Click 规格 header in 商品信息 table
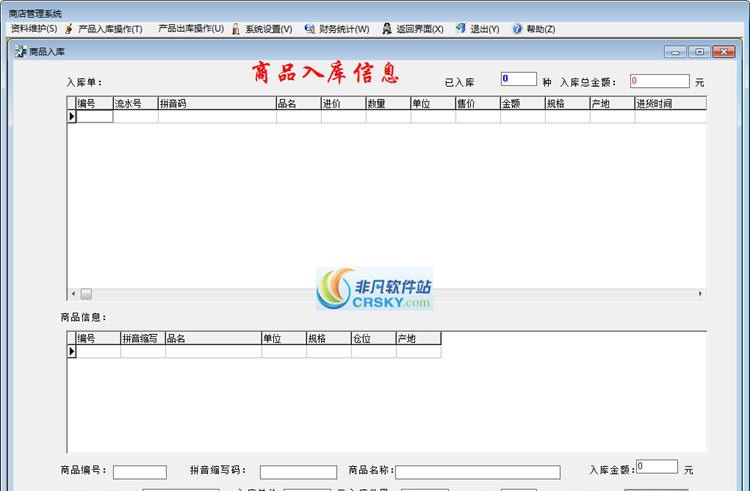The image size is (750, 491). tap(329, 338)
